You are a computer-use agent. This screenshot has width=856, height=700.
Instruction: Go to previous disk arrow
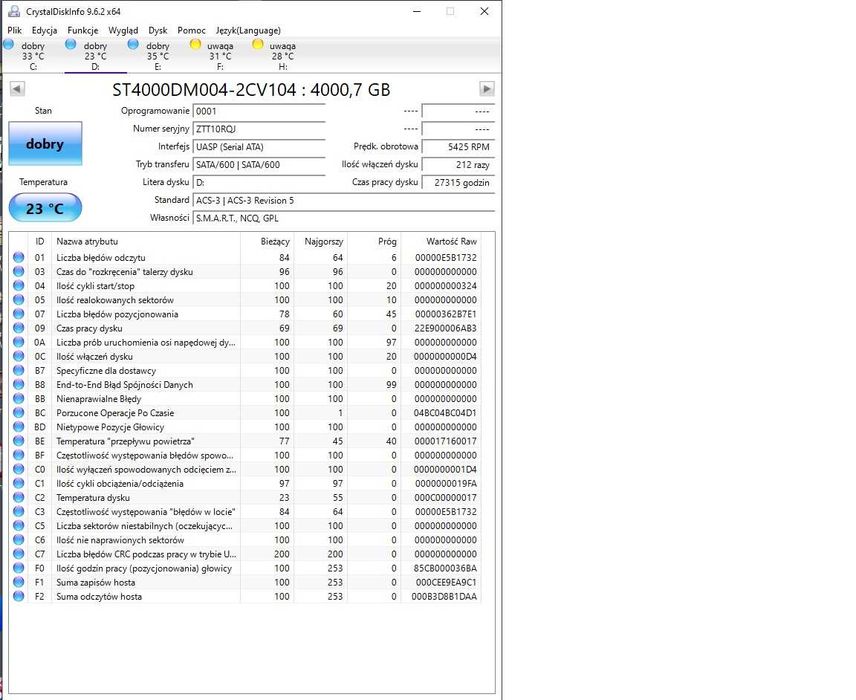17,88
